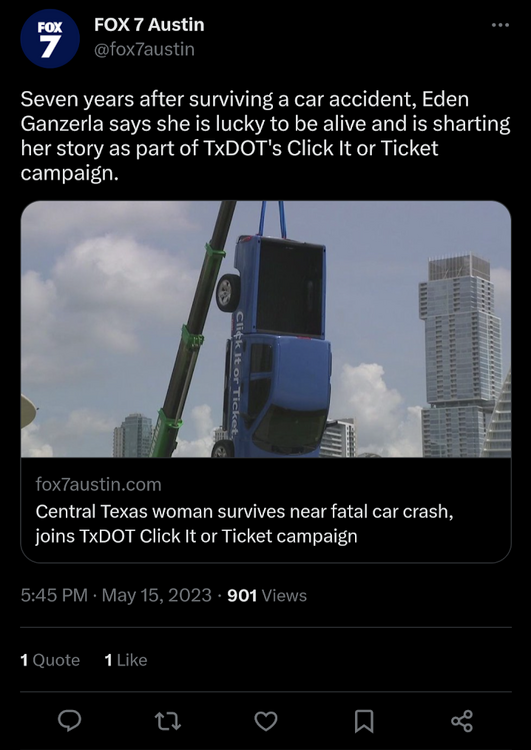Open the reply comment icon
This screenshot has height=750, width=531.
pyautogui.click(x=69, y=721)
